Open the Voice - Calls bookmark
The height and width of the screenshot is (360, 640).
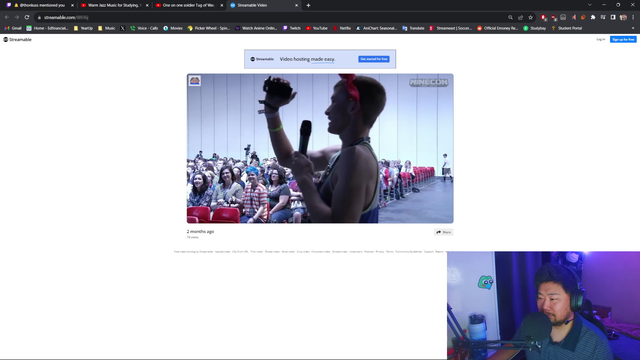coord(144,28)
